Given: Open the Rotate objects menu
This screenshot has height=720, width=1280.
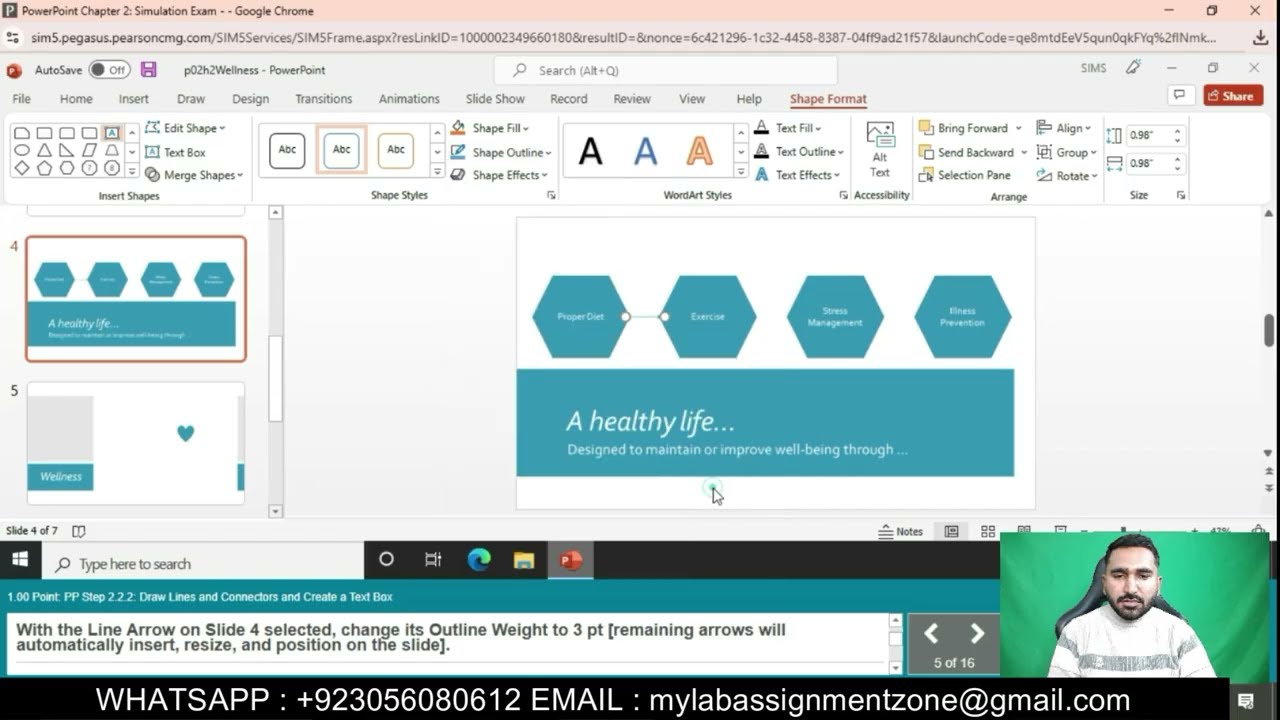Looking at the screenshot, I should [1067, 175].
